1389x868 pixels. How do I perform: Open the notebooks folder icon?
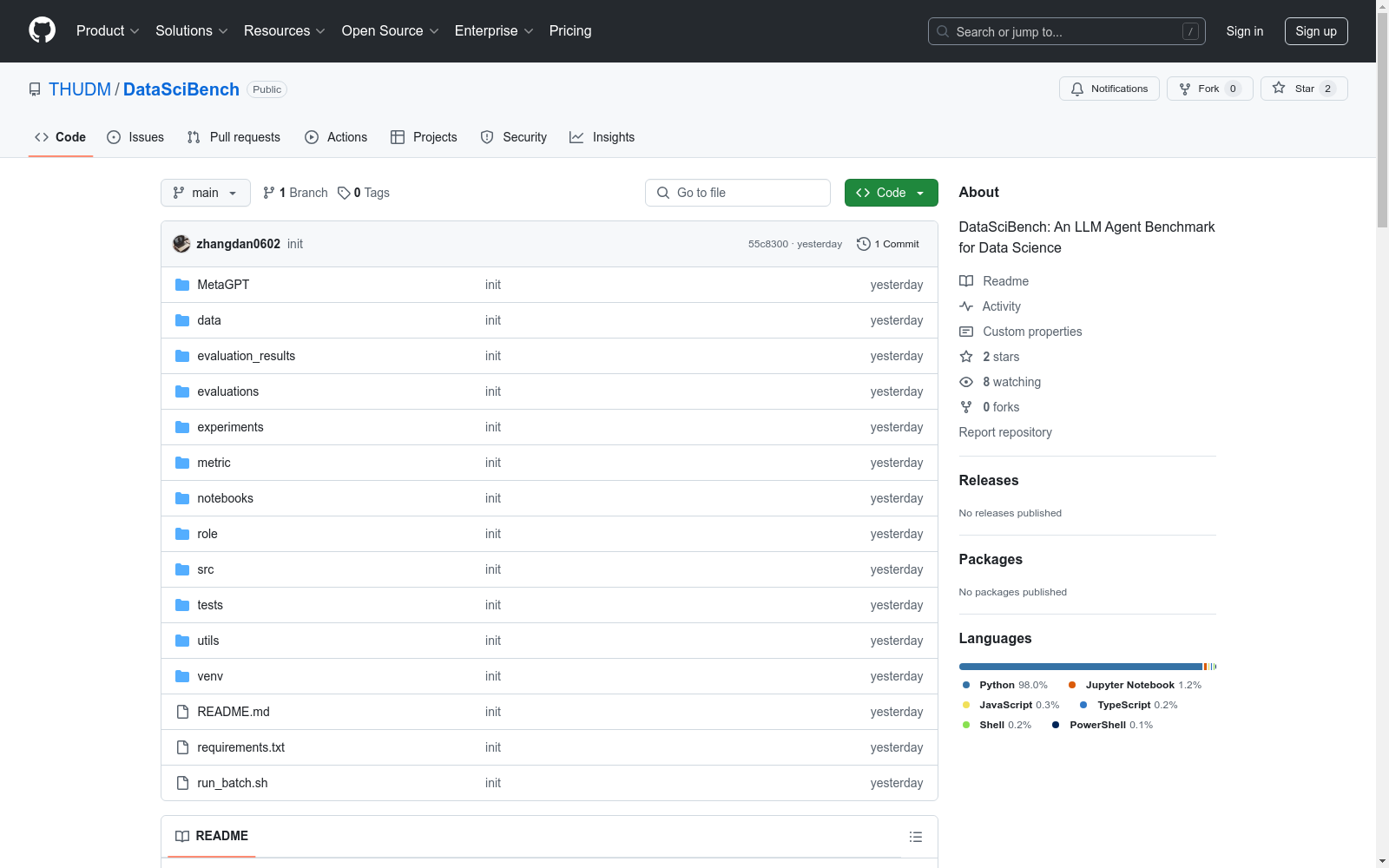point(182,498)
